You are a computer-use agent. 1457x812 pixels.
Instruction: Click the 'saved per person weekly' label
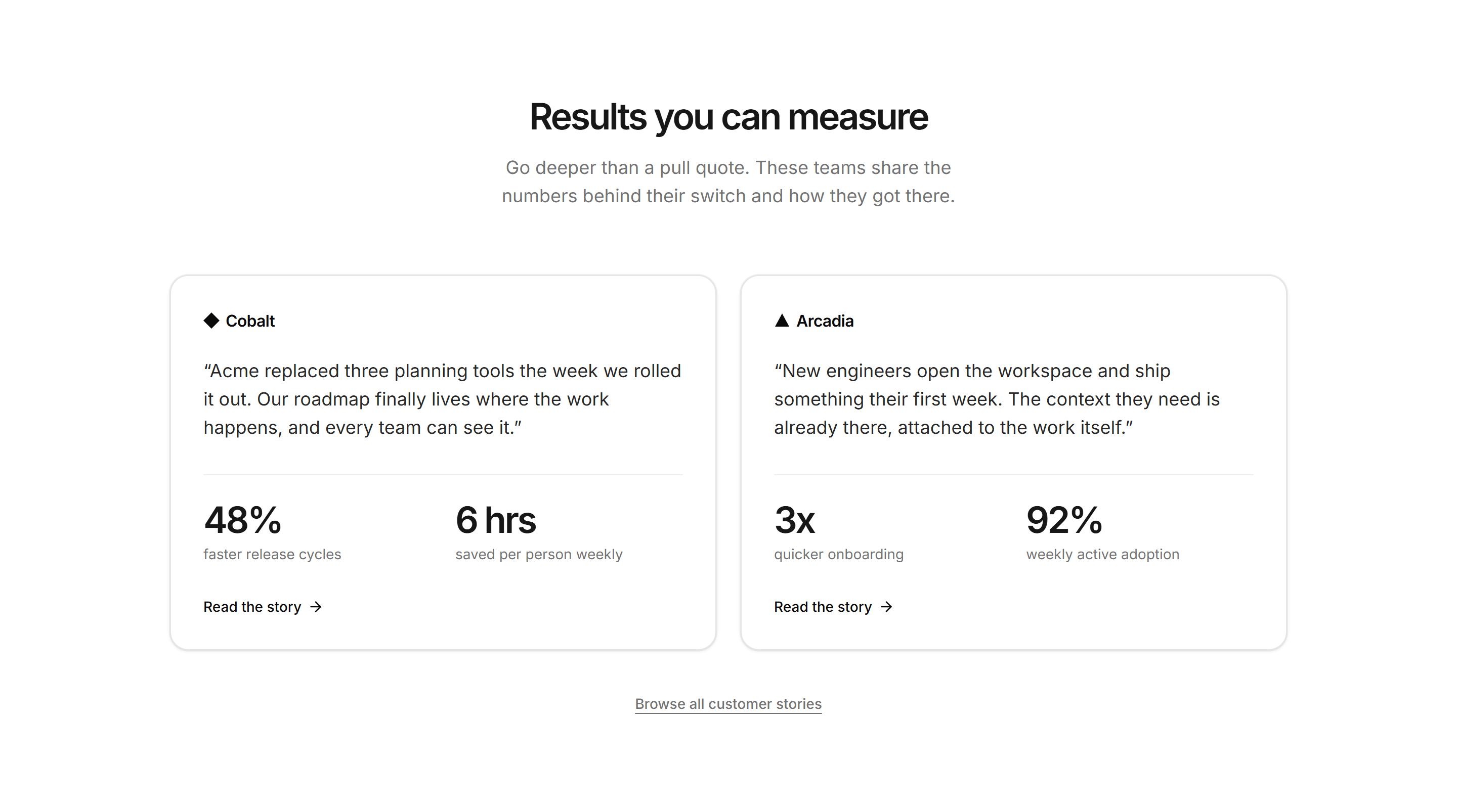(x=538, y=554)
